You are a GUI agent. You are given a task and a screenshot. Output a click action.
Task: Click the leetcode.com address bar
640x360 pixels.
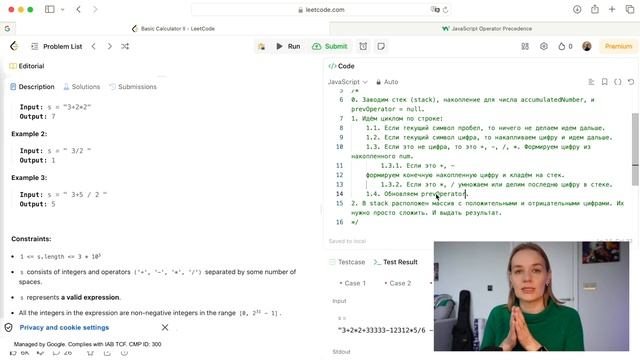tap(321, 10)
